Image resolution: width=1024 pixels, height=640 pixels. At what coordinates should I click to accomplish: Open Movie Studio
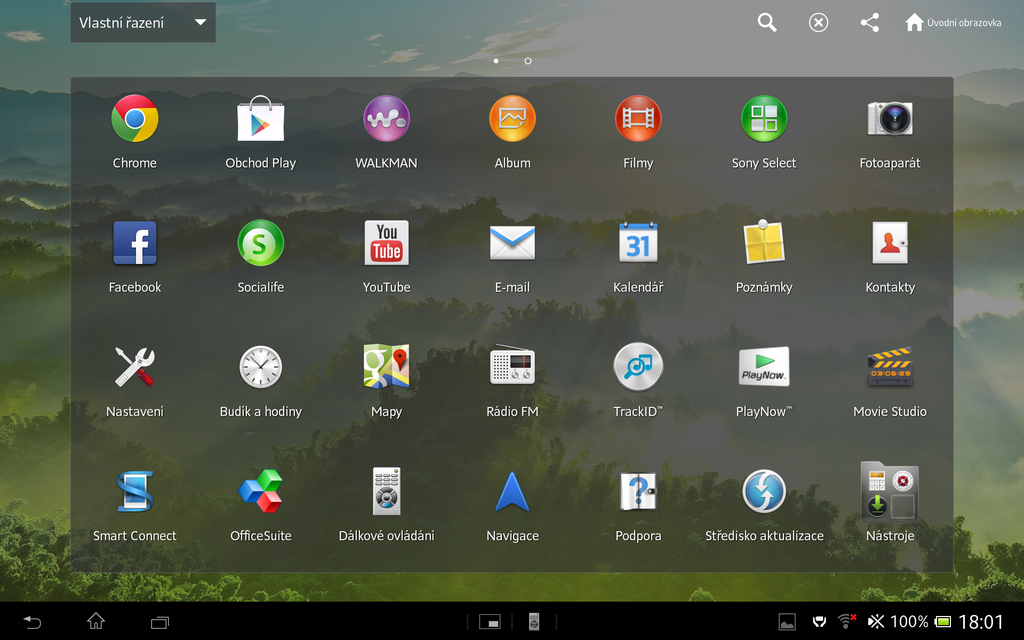pyautogui.click(x=890, y=367)
